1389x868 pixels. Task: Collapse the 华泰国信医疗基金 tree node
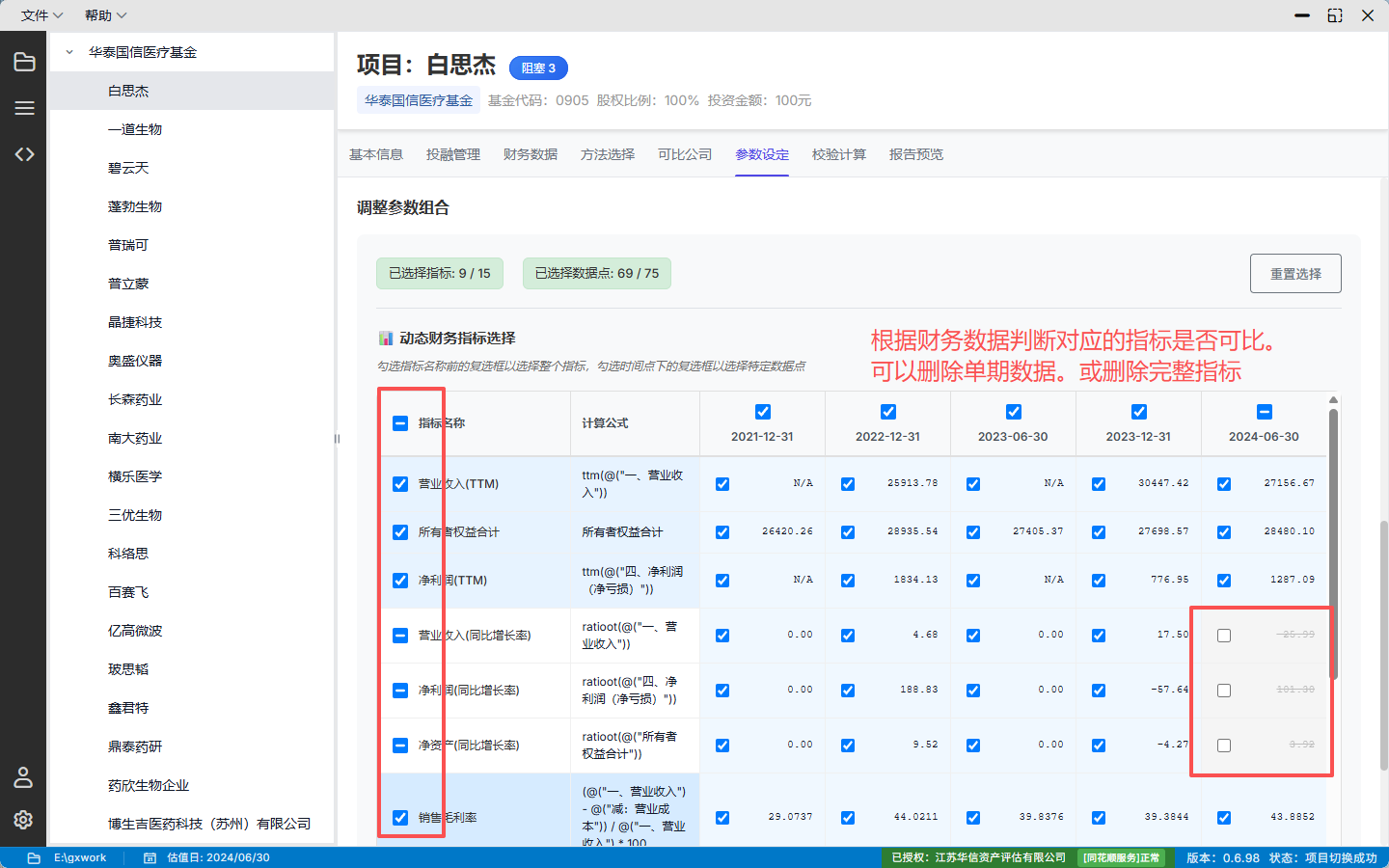point(69,52)
